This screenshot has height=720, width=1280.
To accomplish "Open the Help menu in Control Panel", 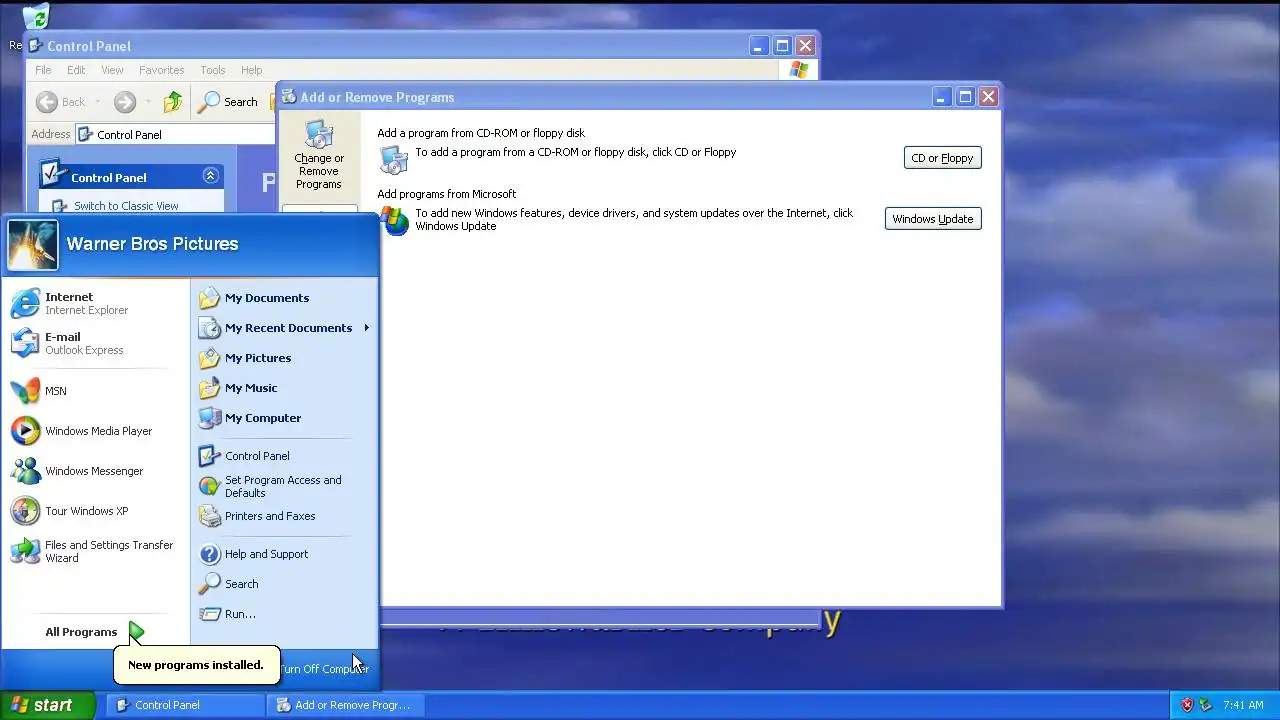I will pos(251,70).
